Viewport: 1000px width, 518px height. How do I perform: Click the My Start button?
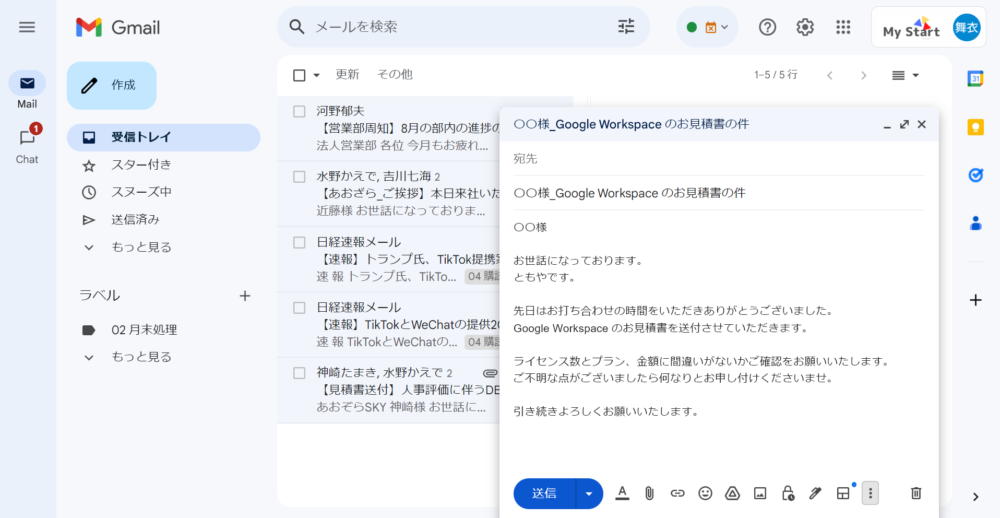coord(911,27)
